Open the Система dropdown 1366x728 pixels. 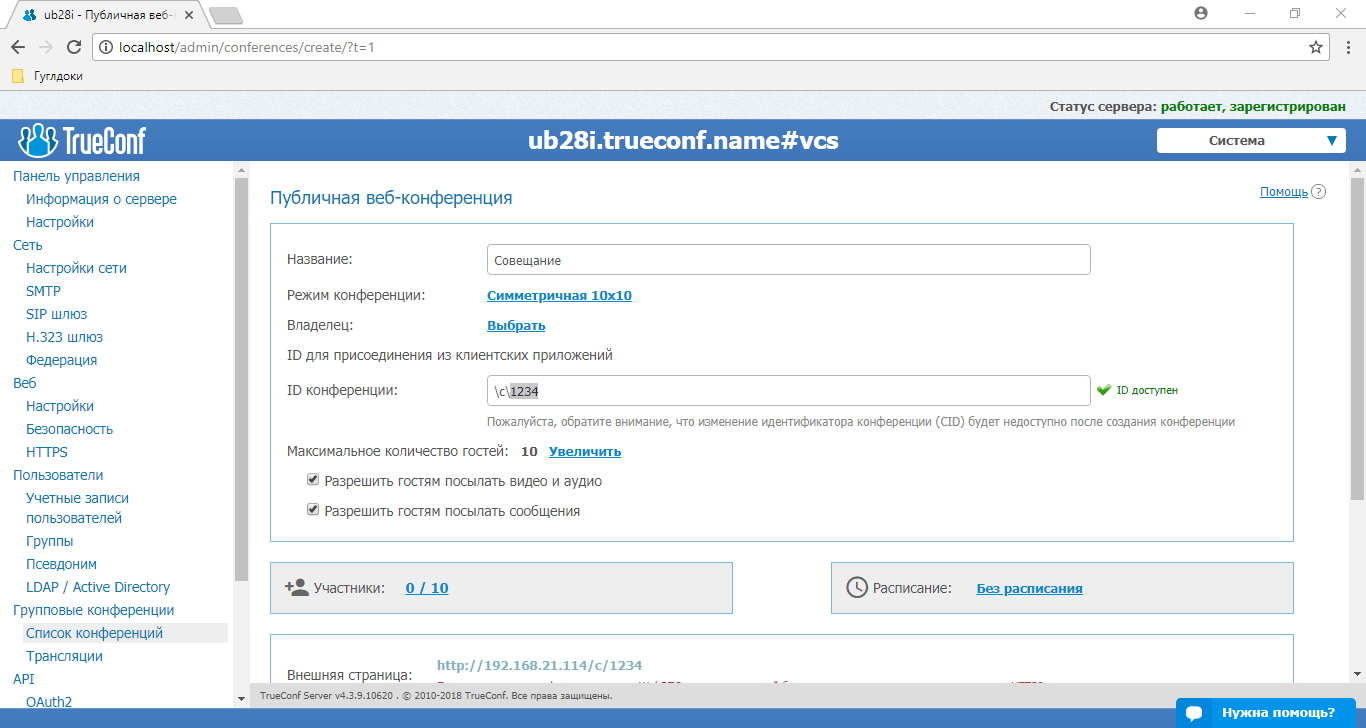coord(1251,141)
